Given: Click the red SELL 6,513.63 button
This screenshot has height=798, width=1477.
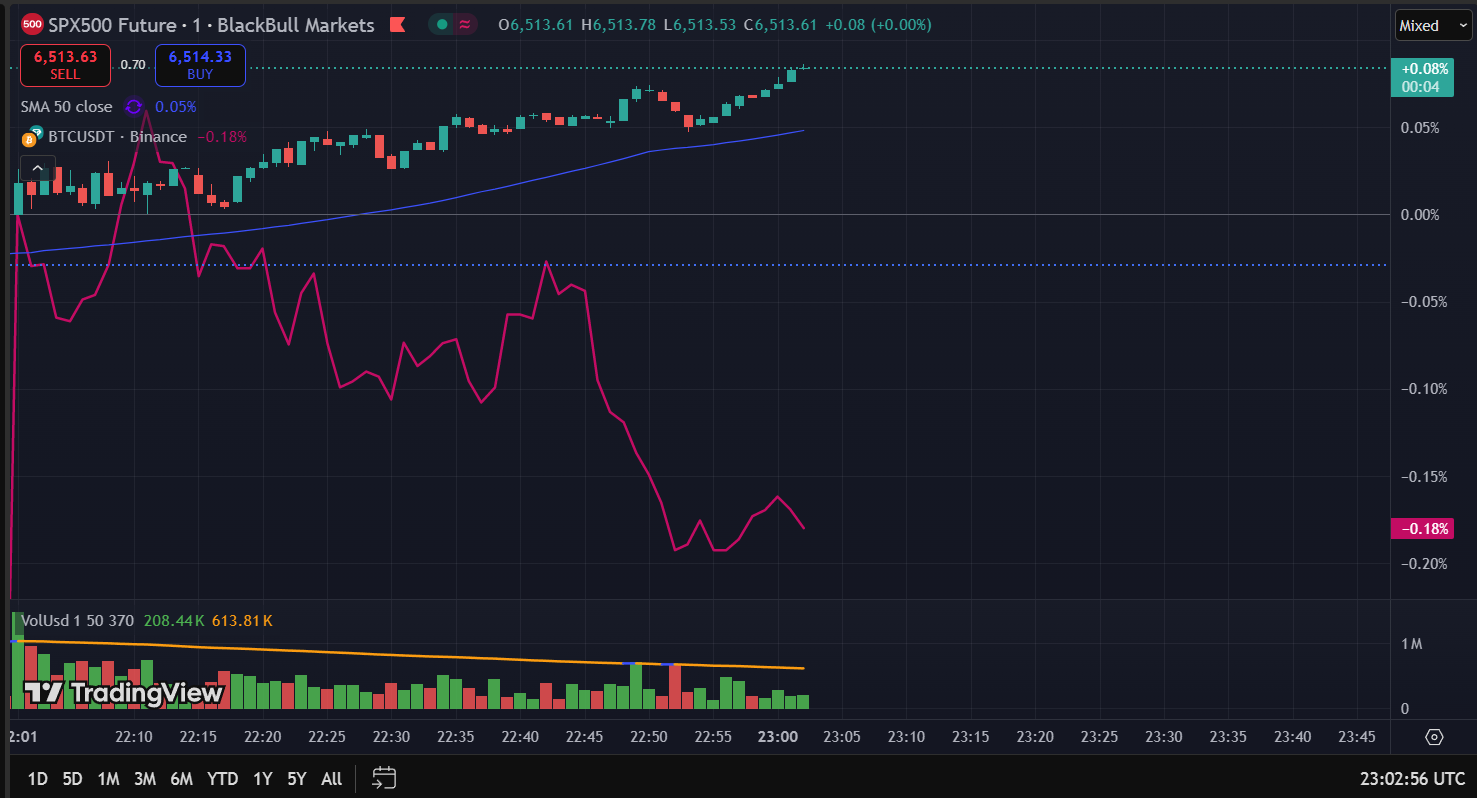Looking at the screenshot, I should pyautogui.click(x=66, y=65).
